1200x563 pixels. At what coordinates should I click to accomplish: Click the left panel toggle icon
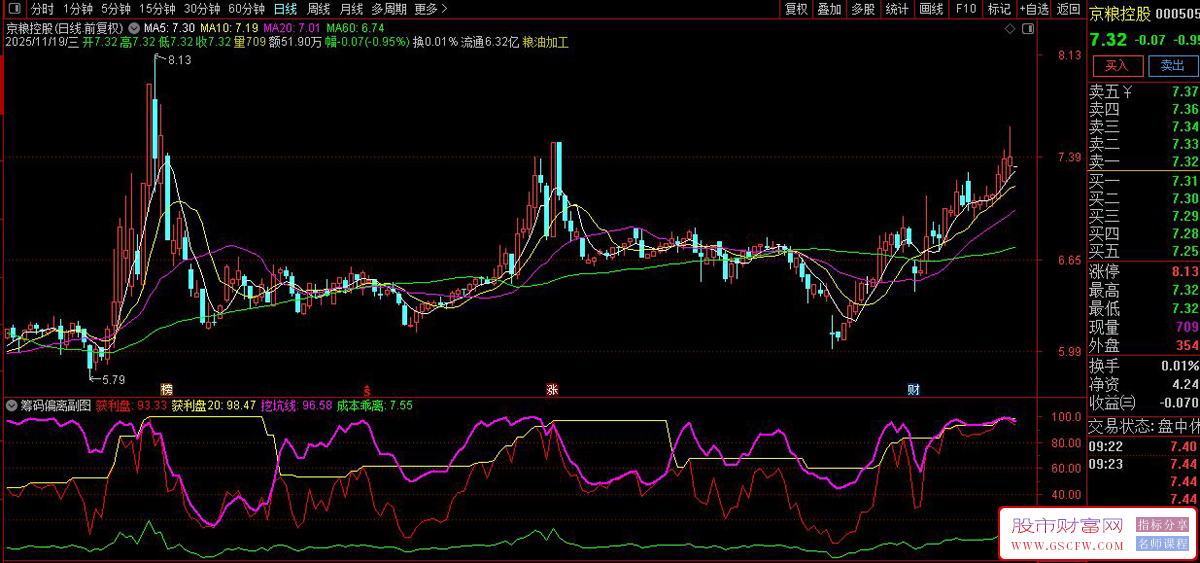15,9
